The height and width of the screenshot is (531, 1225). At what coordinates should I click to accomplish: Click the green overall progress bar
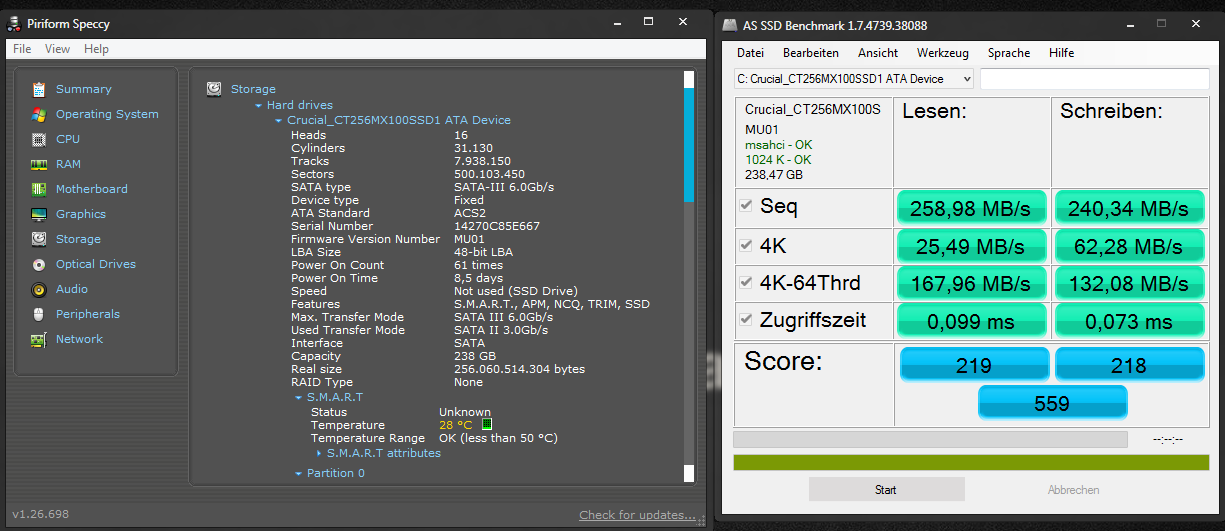point(971,462)
